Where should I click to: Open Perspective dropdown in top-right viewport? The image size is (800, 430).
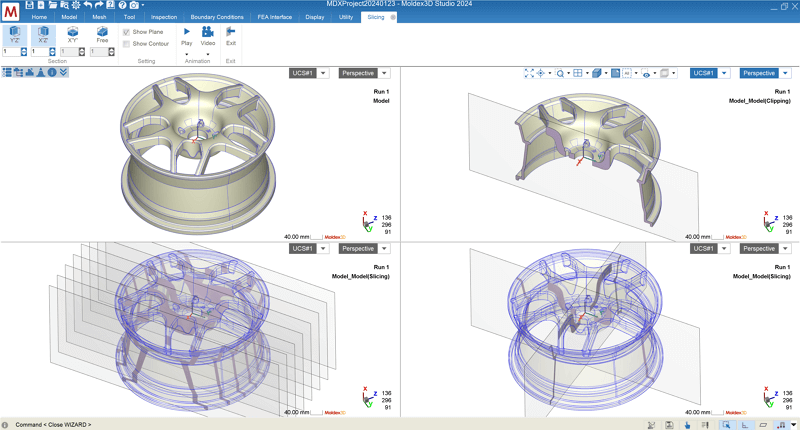pyautogui.click(x=764, y=73)
